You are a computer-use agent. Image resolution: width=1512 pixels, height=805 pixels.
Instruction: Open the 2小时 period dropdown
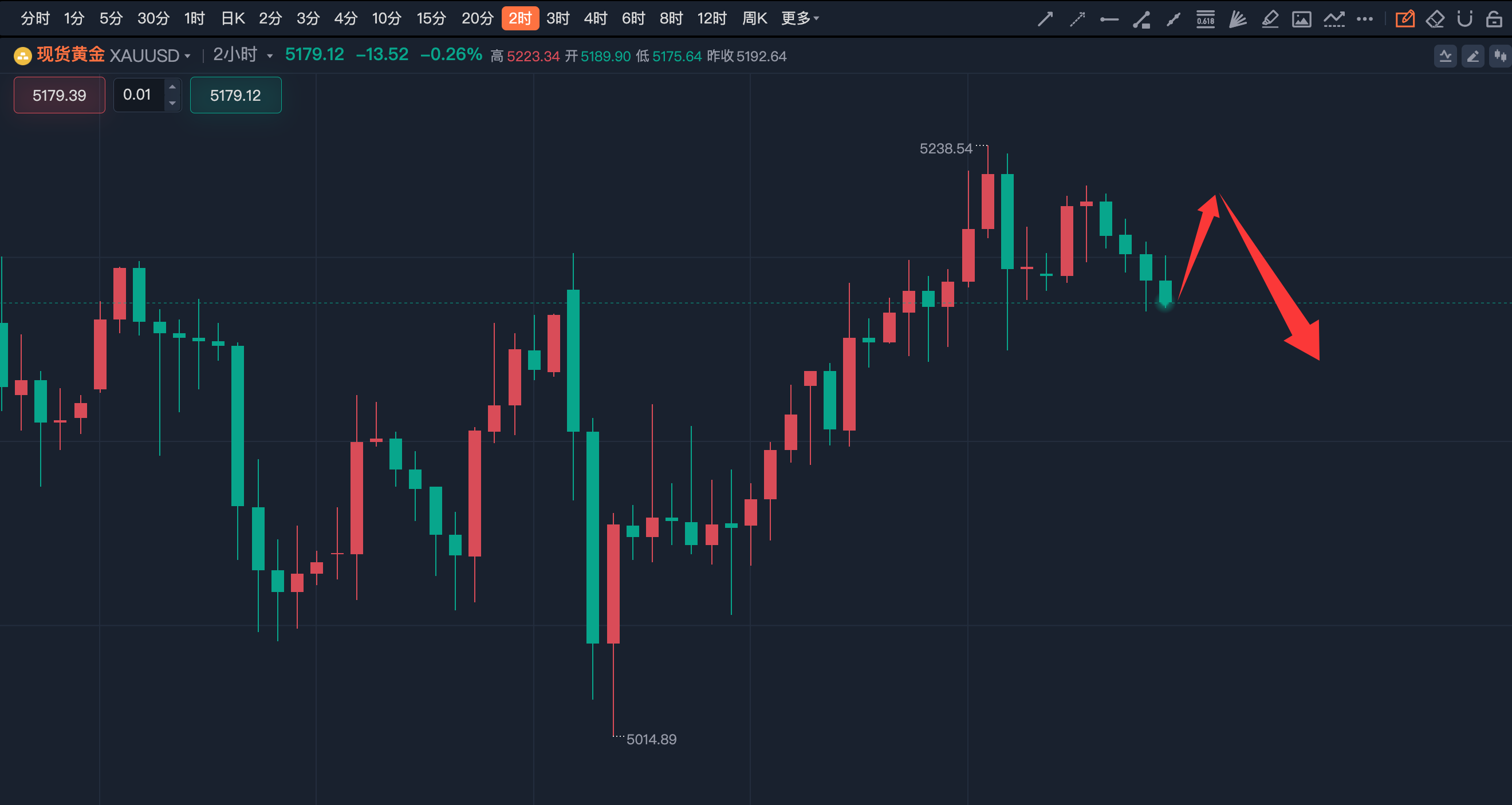(x=269, y=56)
